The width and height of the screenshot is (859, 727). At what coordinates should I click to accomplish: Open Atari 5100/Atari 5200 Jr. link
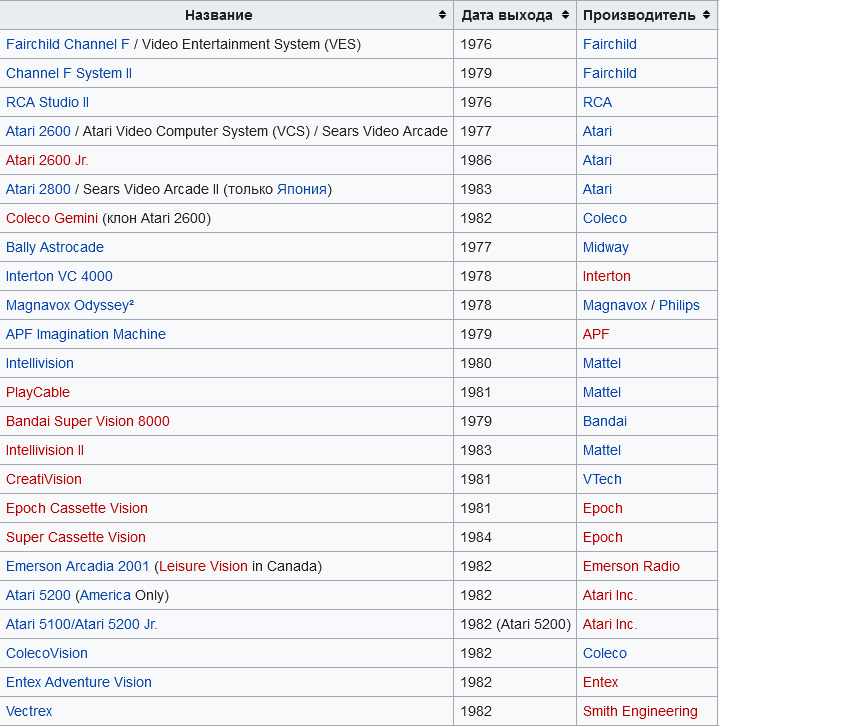(x=82, y=625)
